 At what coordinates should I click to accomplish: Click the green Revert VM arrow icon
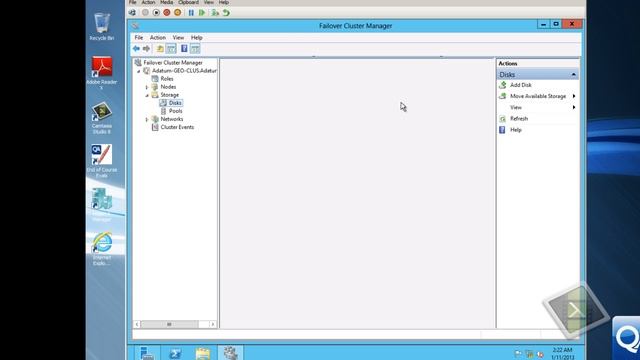pyautogui.click(x=226, y=13)
